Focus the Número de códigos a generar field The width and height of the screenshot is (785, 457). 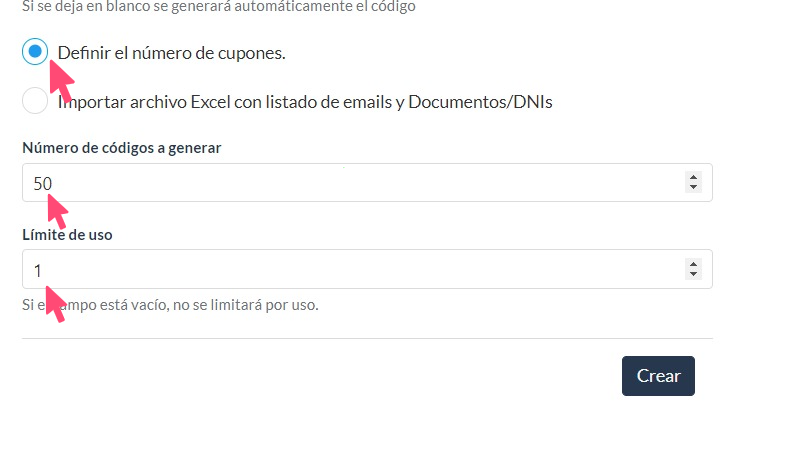point(350,183)
